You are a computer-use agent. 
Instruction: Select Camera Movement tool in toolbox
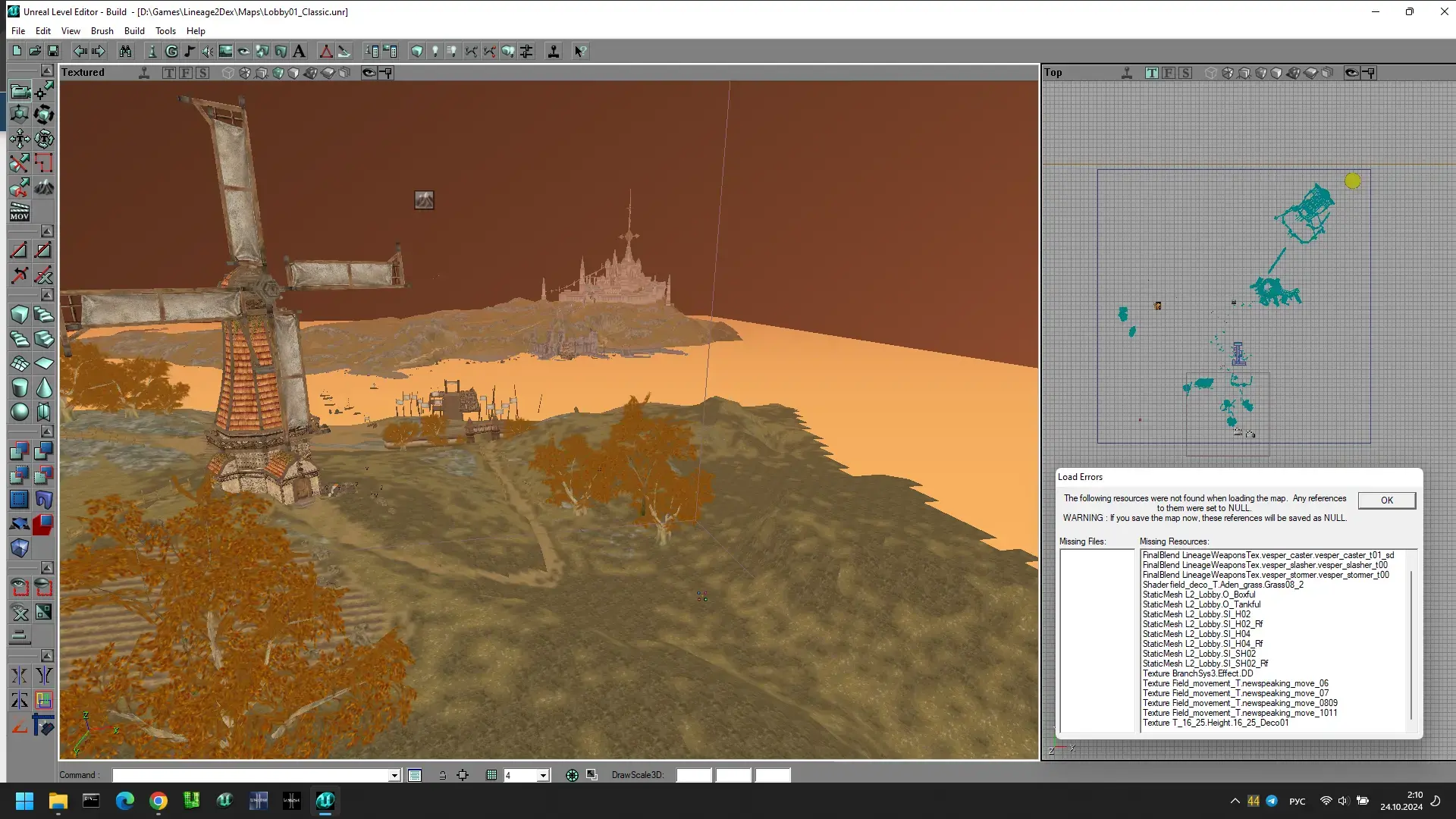click(20, 91)
